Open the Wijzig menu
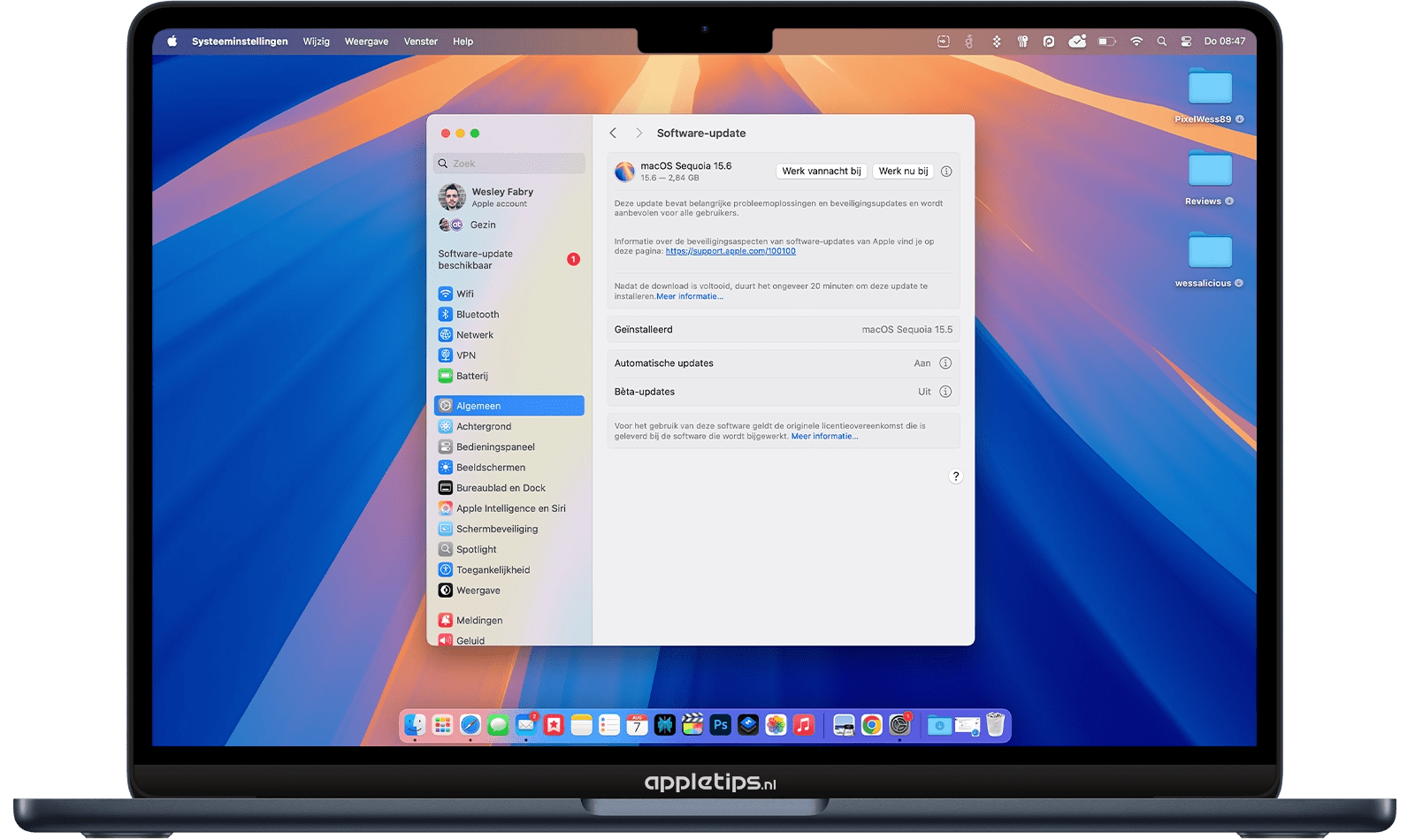Viewport: 1415px width, 840px height. 317,42
